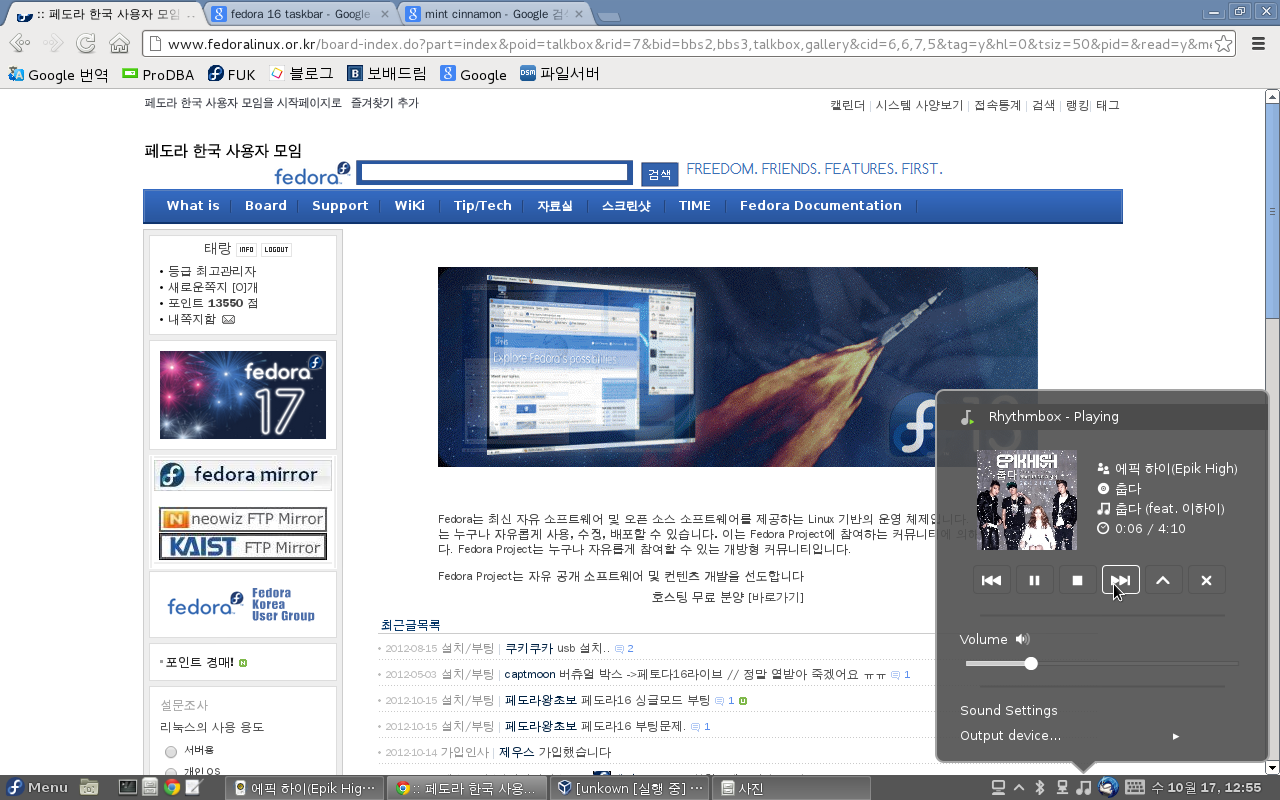Open ProDBA bookmark
Image resolution: width=1280 pixels, height=800 pixels.
(158, 74)
